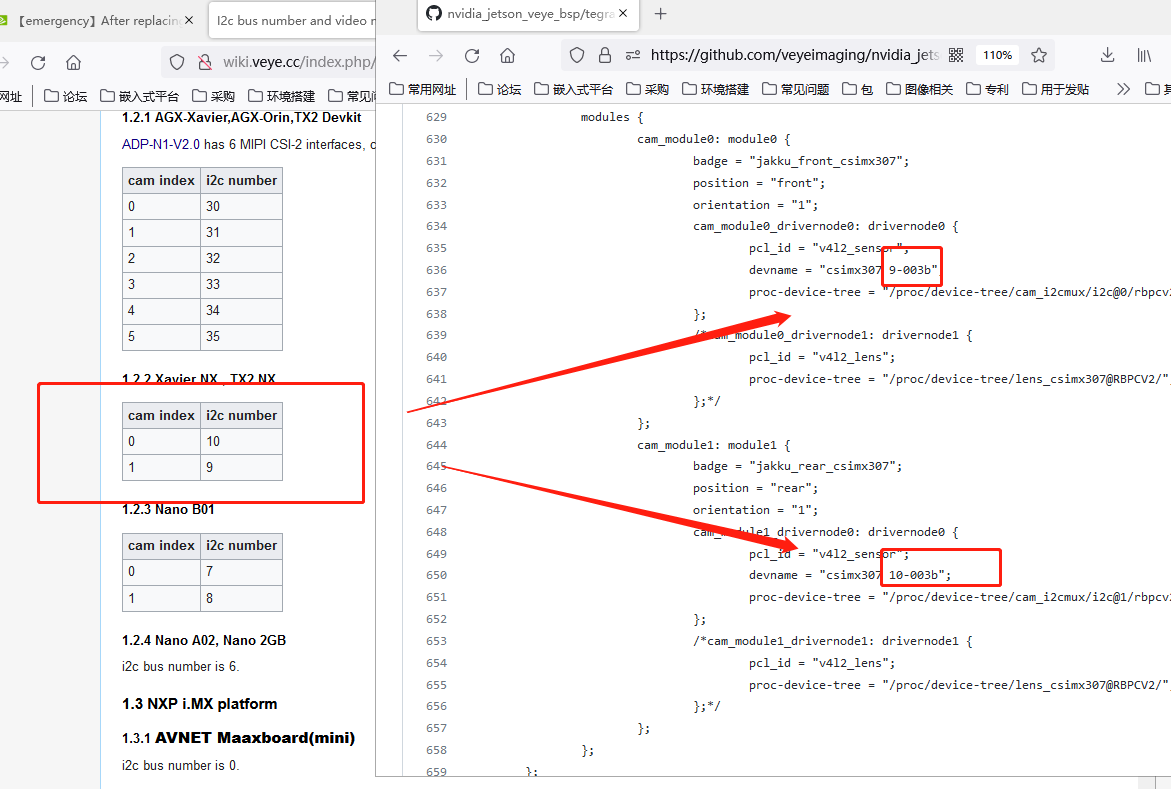This screenshot has width=1171, height=789.
Task: Show more bookmarks via the double-chevron overflow
Action: tap(1123, 89)
